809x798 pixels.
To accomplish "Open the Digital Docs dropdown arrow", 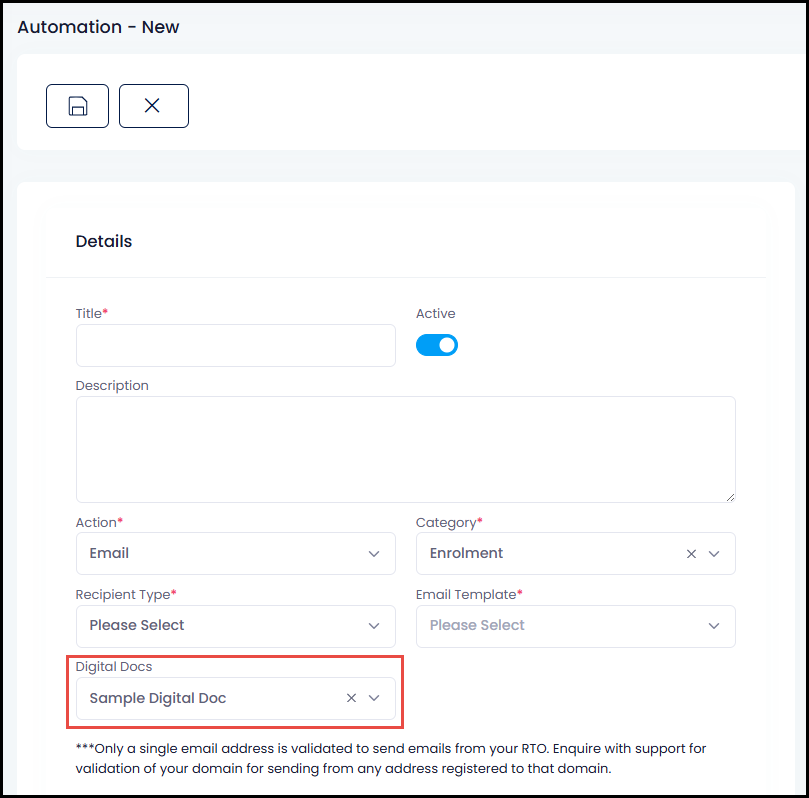I will (x=374, y=698).
